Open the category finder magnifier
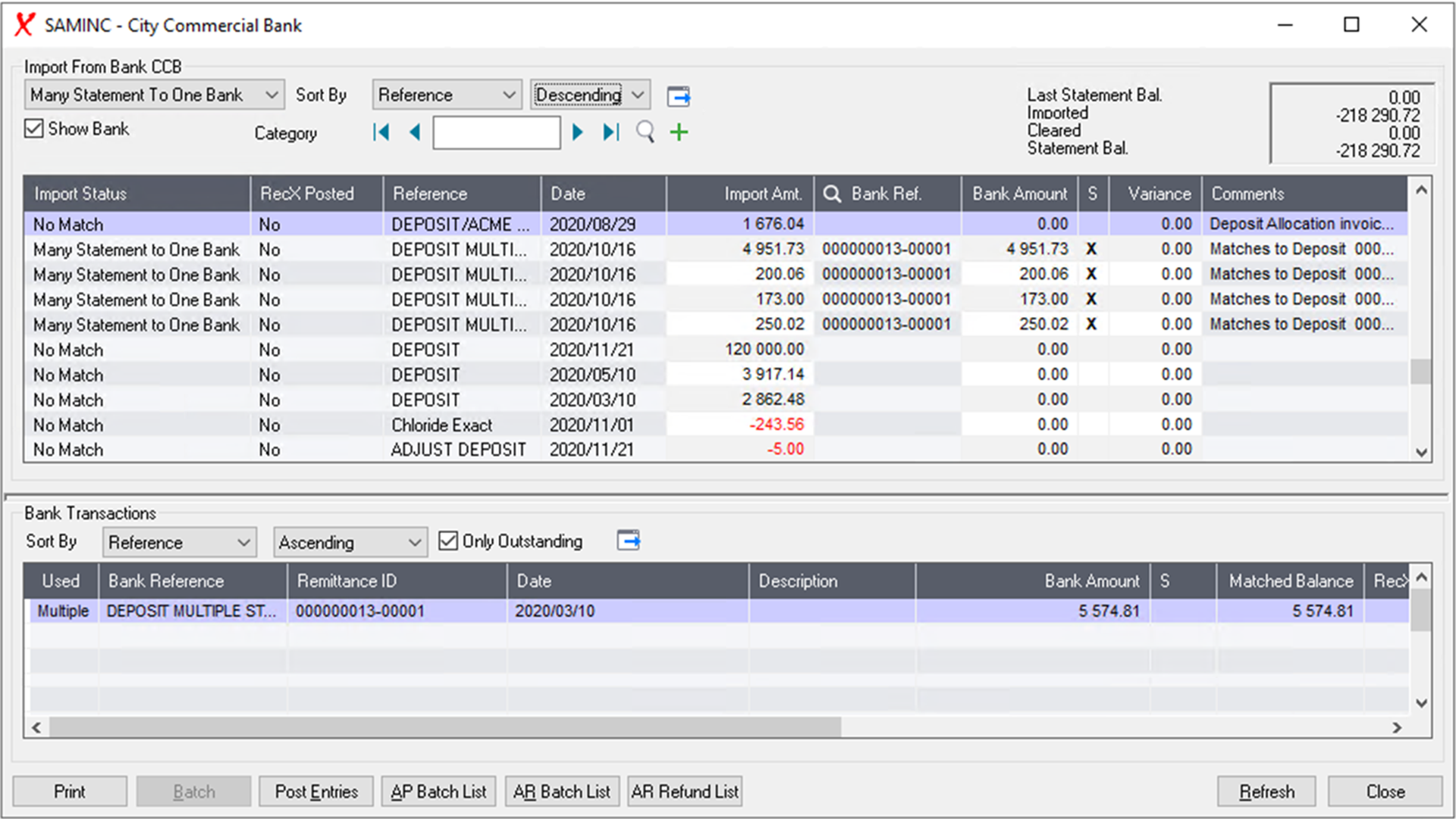Image resolution: width=1456 pixels, height=819 pixels. tap(645, 133)
